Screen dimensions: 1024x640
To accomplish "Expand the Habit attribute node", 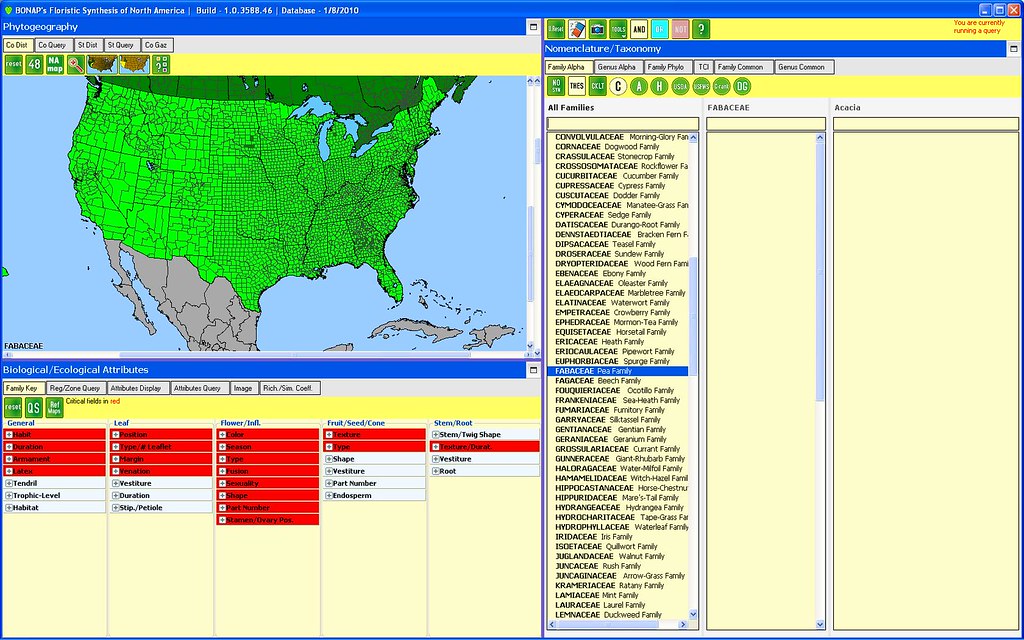I will 10,435.
